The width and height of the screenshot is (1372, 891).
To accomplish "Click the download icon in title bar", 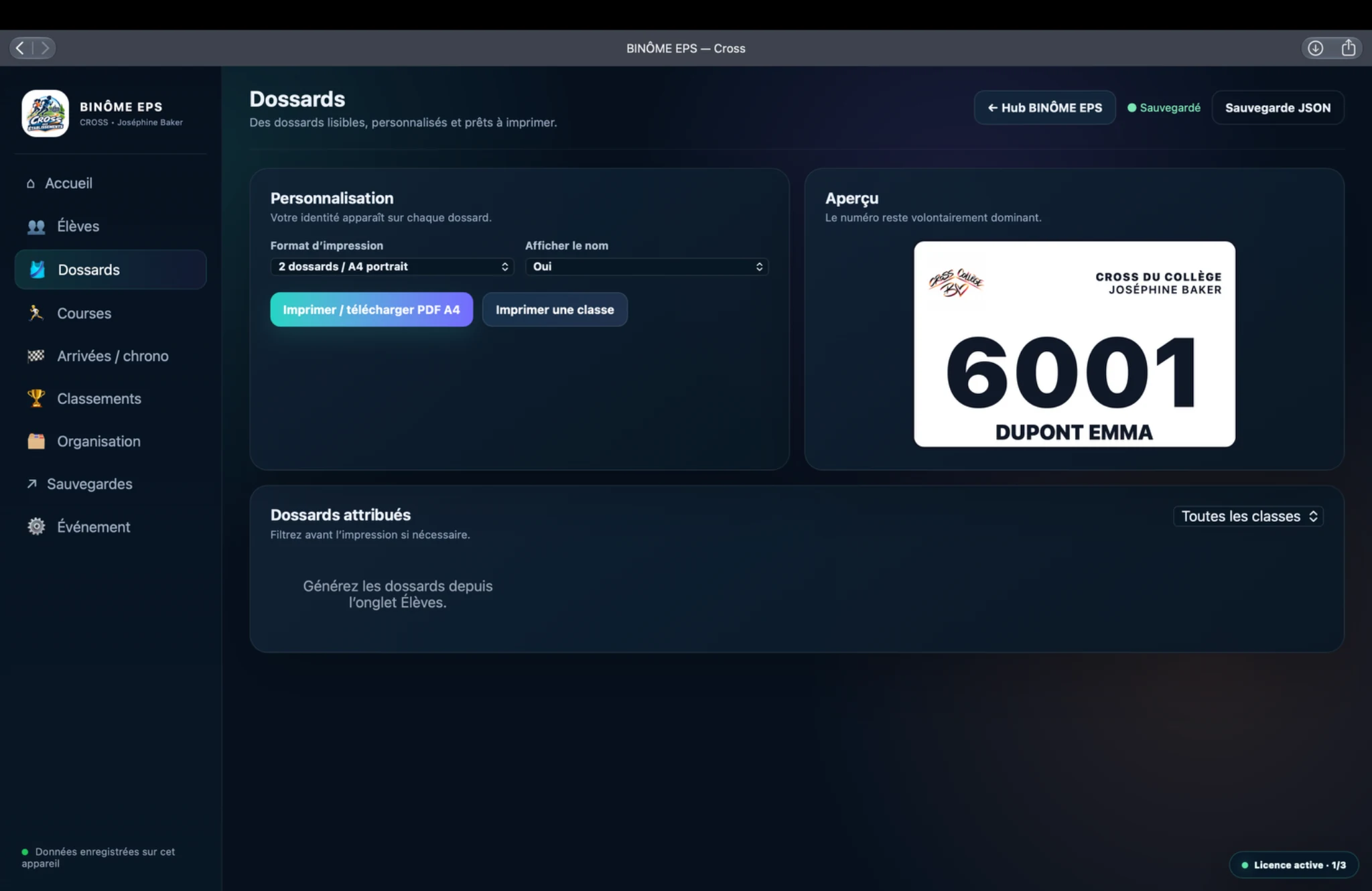I will pos(1316,48).
